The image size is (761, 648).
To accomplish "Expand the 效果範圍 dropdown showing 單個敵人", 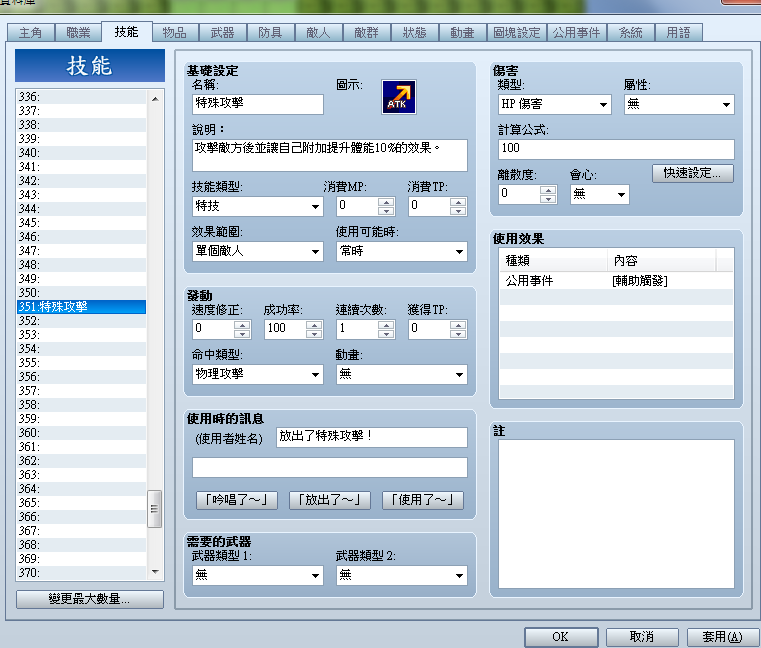I will point(258,251).
